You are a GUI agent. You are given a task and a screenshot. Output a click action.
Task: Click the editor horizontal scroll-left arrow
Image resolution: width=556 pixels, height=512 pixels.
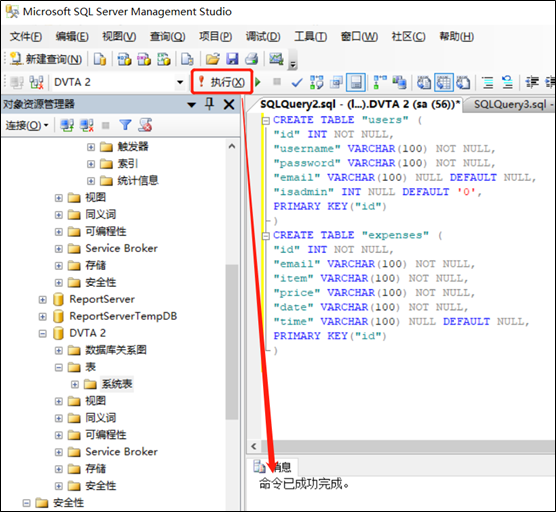[254, 446]
